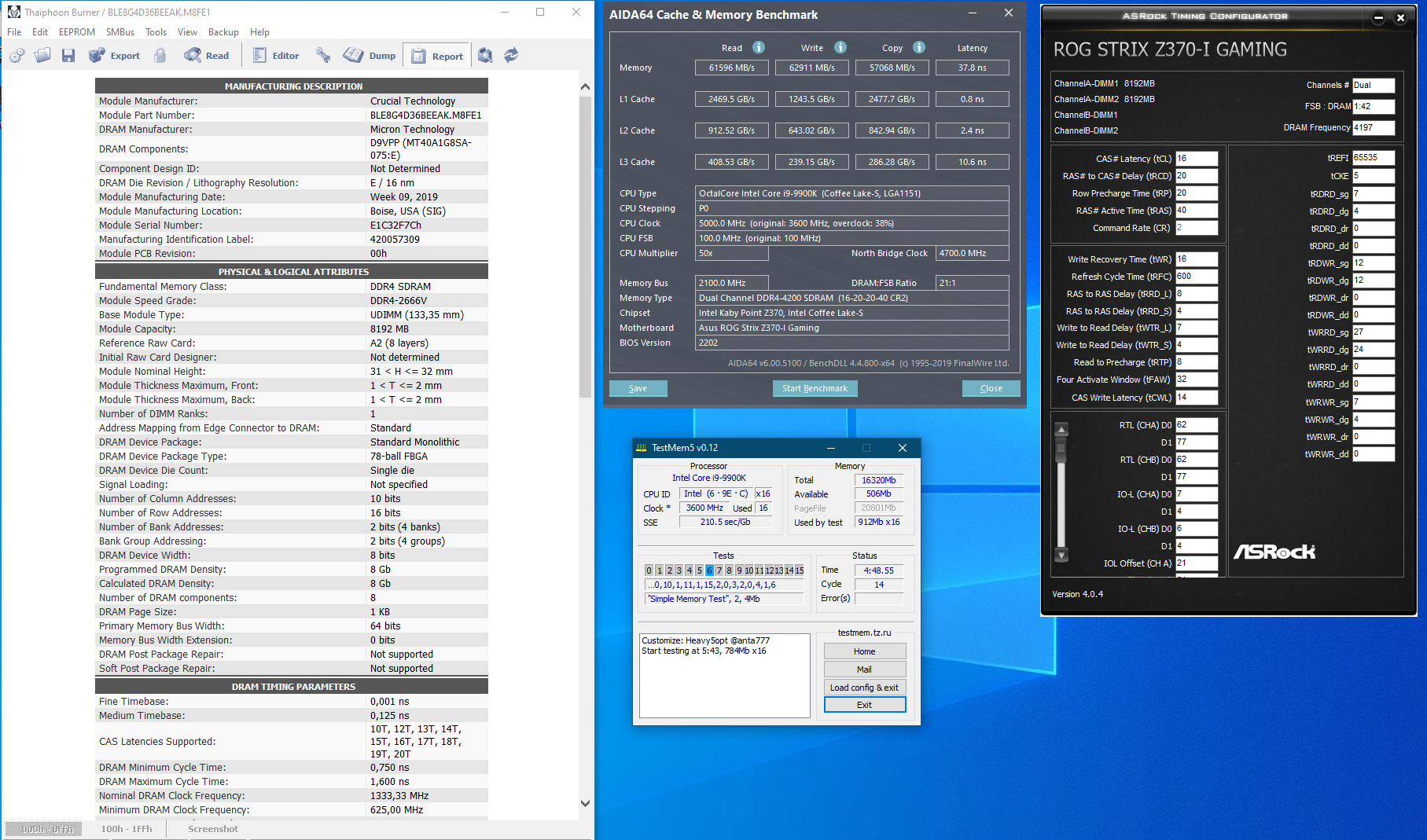Click the CAS# Latency (tCL) field

1197,159
